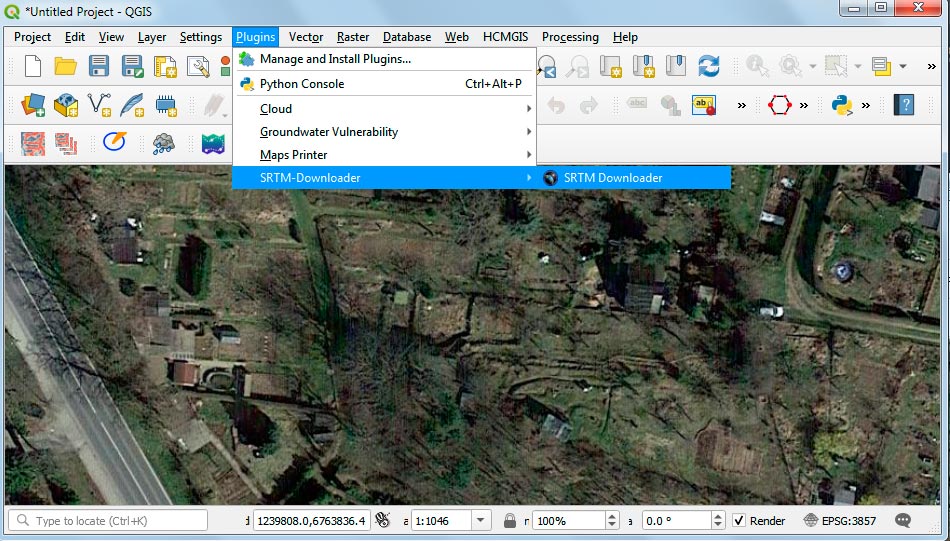Click the scale field showing 1:1046
This screenshot has width=950, height=541.
pyautogui.click(x=442, y=520)
